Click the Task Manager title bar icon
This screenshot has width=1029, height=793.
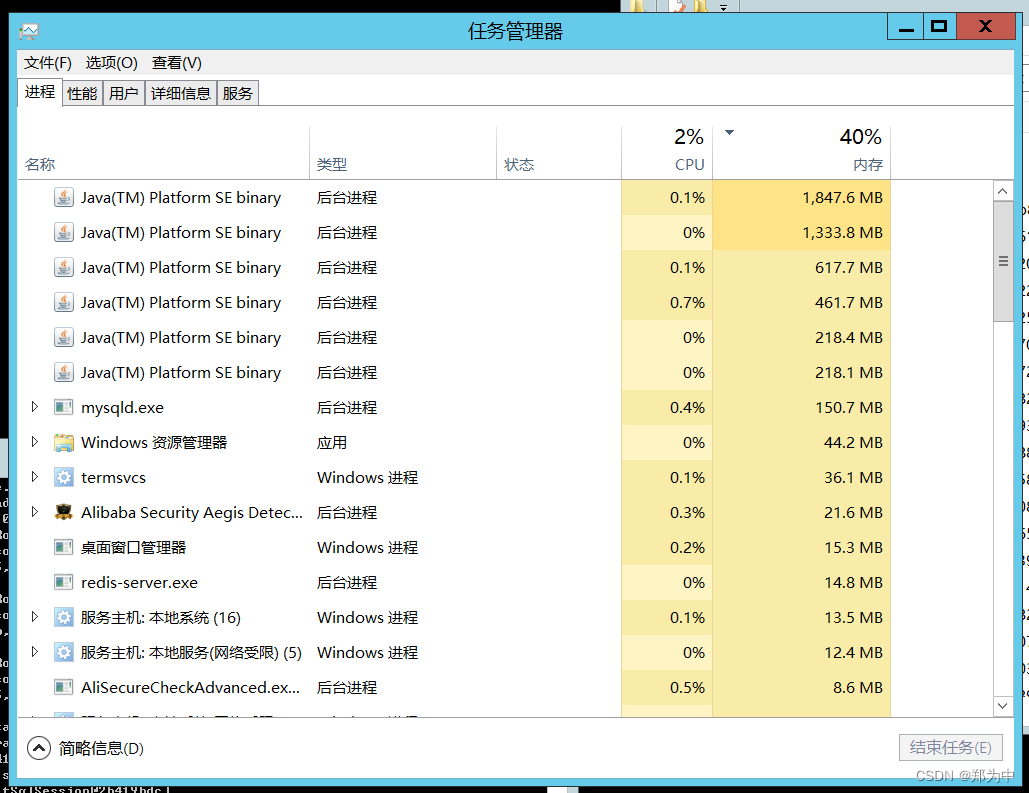click(30, 31)
